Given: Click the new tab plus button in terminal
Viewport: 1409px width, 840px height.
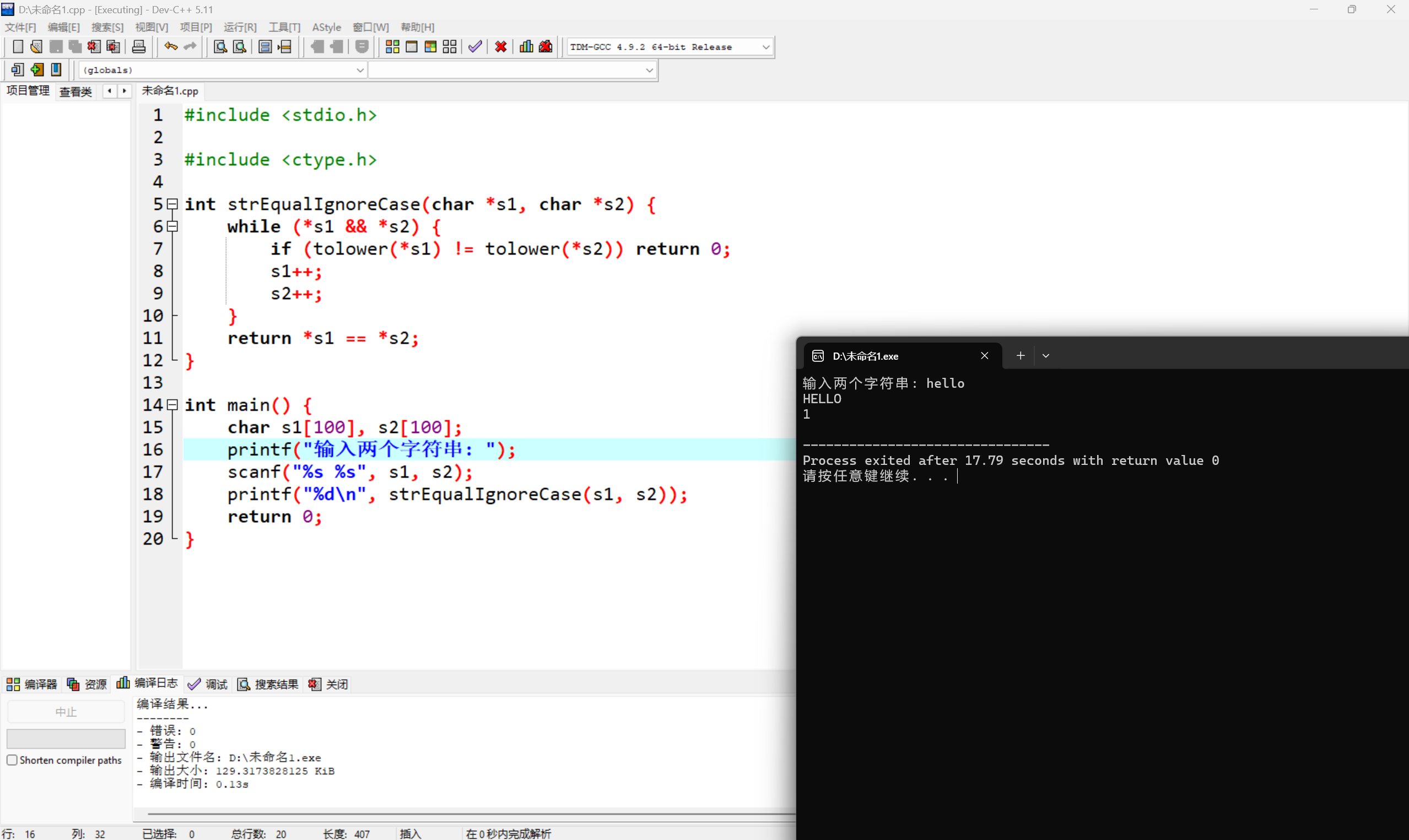Looking at the screenshot, I should click(x=1020, y=355).
